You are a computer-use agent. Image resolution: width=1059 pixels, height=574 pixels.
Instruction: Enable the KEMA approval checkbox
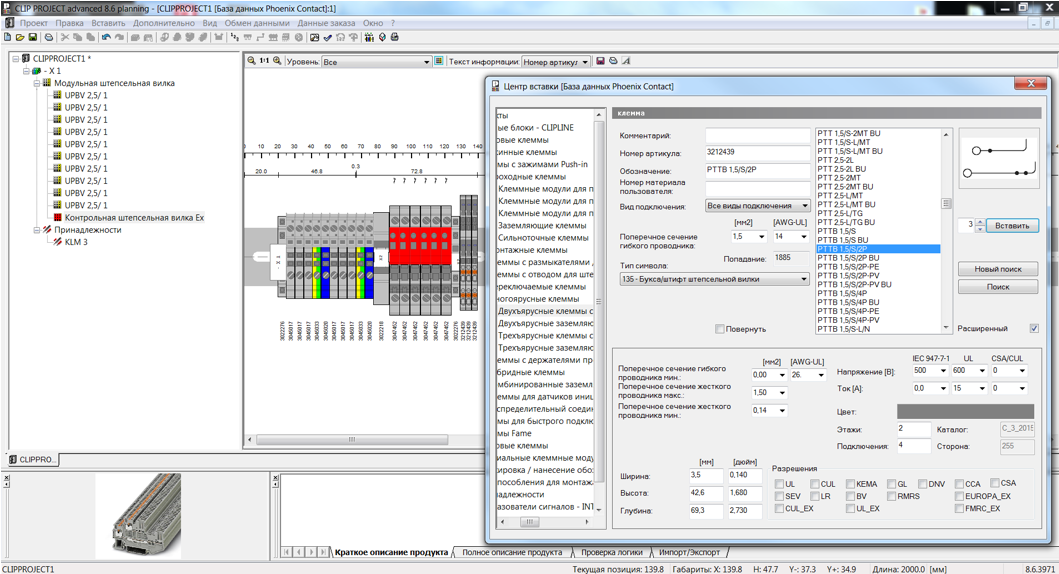(x=850, y=484)
